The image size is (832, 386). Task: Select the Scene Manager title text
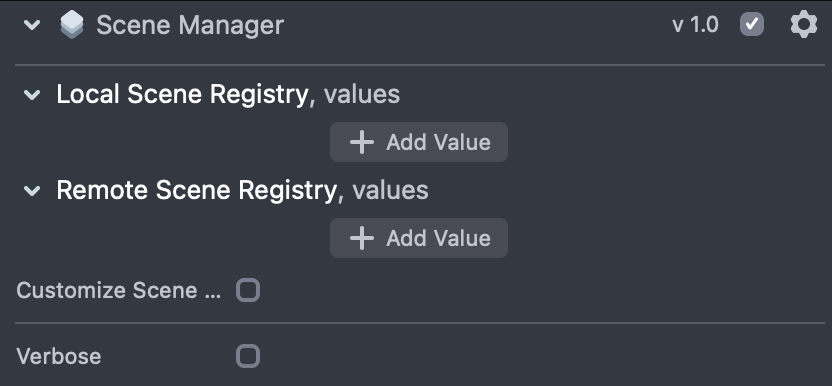pos(190,25)
